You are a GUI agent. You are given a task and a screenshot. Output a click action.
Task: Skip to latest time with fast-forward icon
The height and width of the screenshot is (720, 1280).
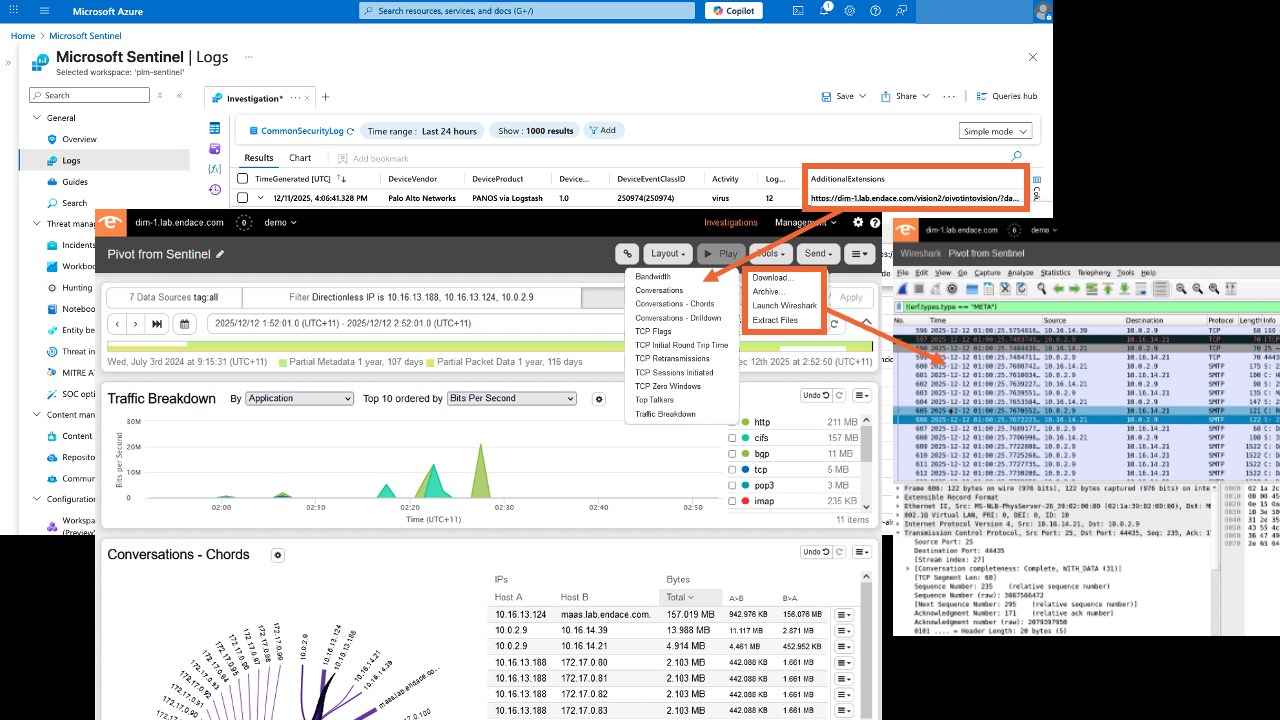(x=157, y=324)
